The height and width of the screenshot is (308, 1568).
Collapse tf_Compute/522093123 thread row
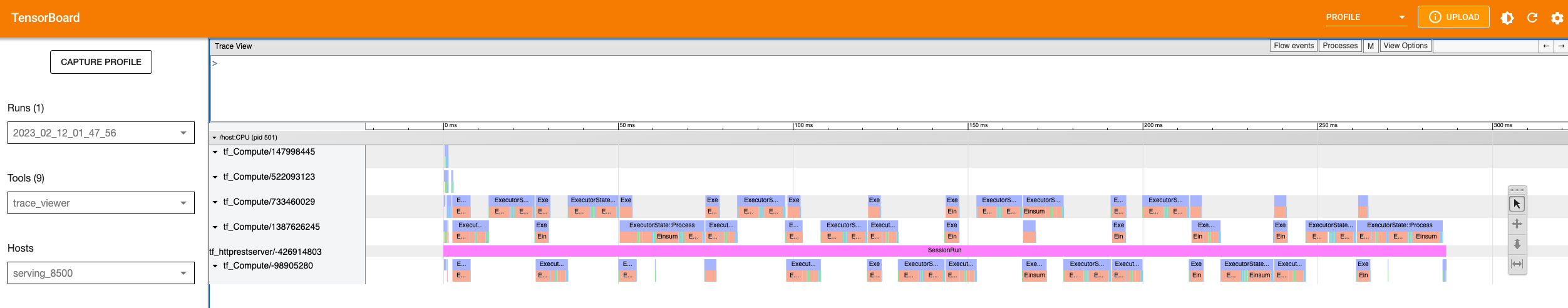click(215, 177)
